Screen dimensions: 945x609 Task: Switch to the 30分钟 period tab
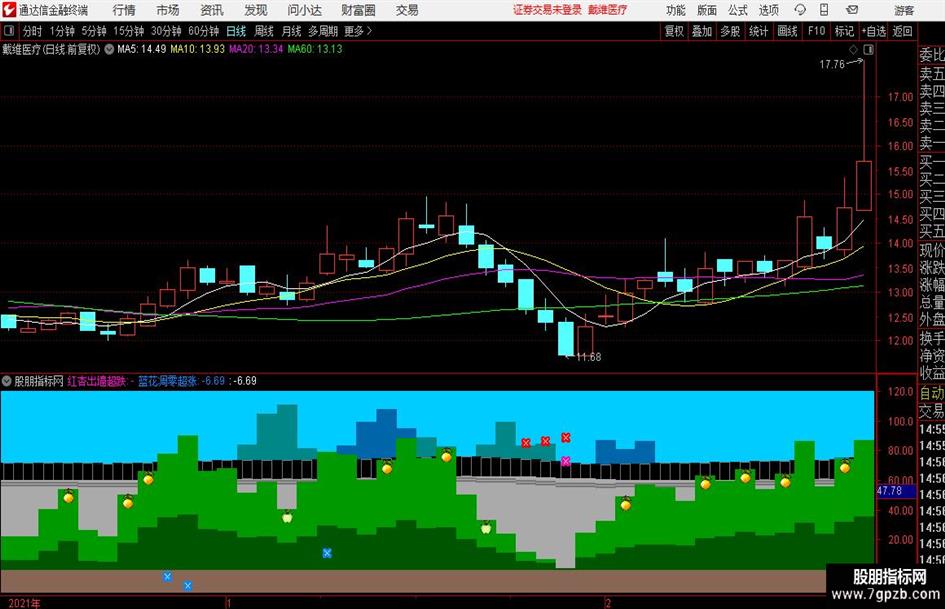tap(166, 31)
